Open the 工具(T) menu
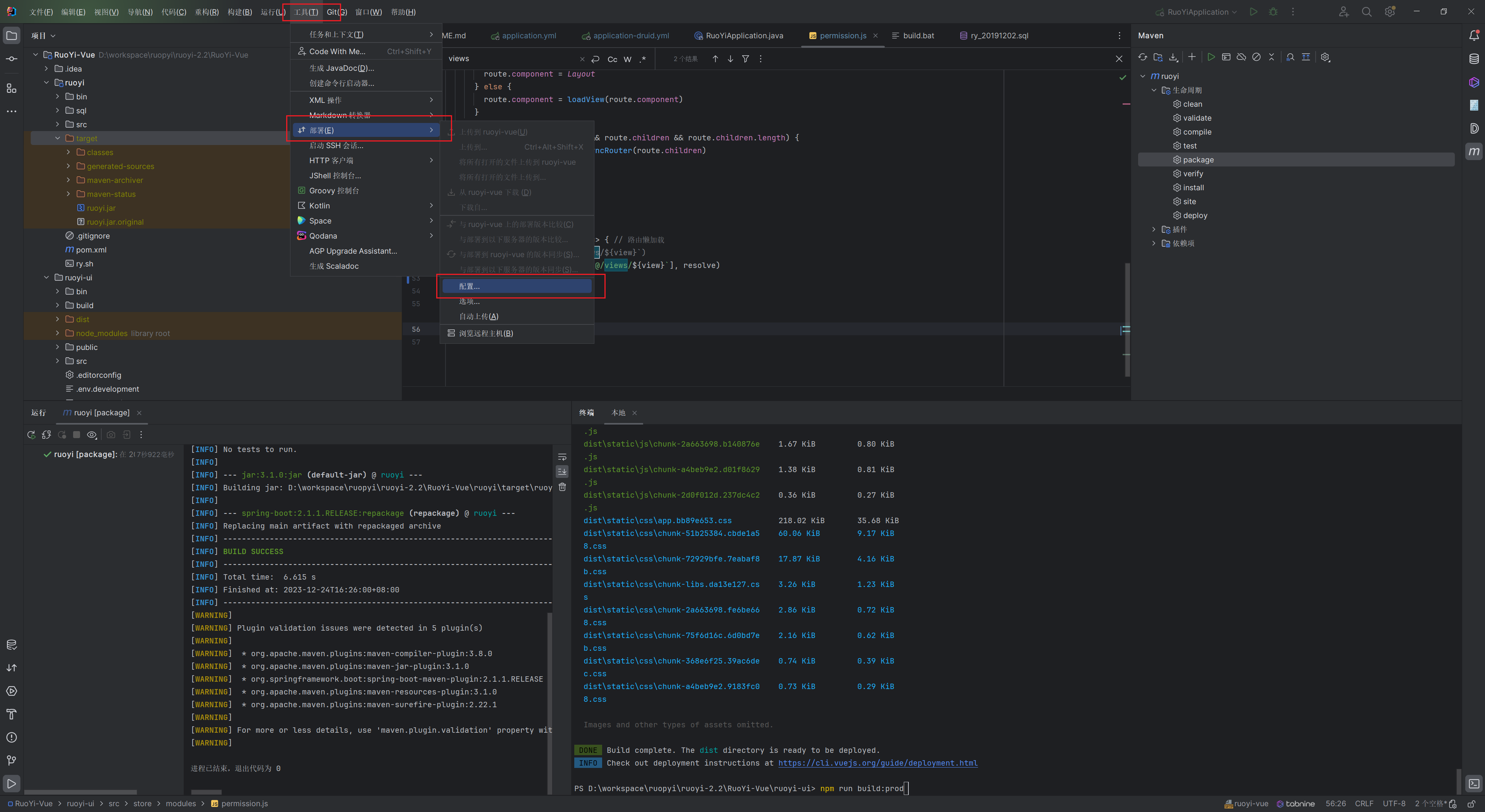This screenshot has width=1485, height=812. (306, 12)
